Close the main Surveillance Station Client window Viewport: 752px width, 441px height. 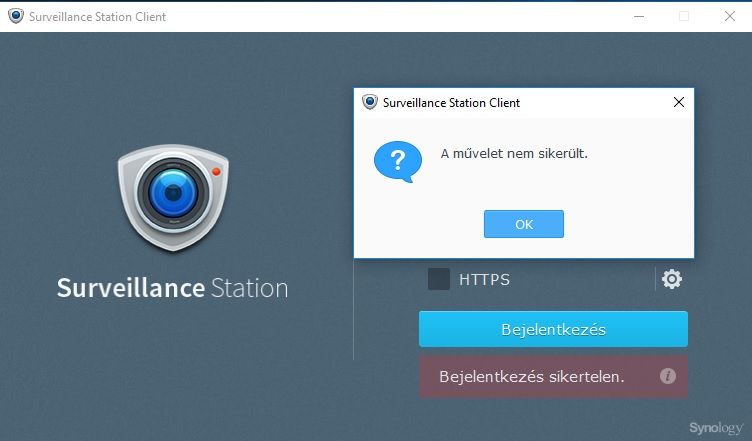tap(729, 16)
